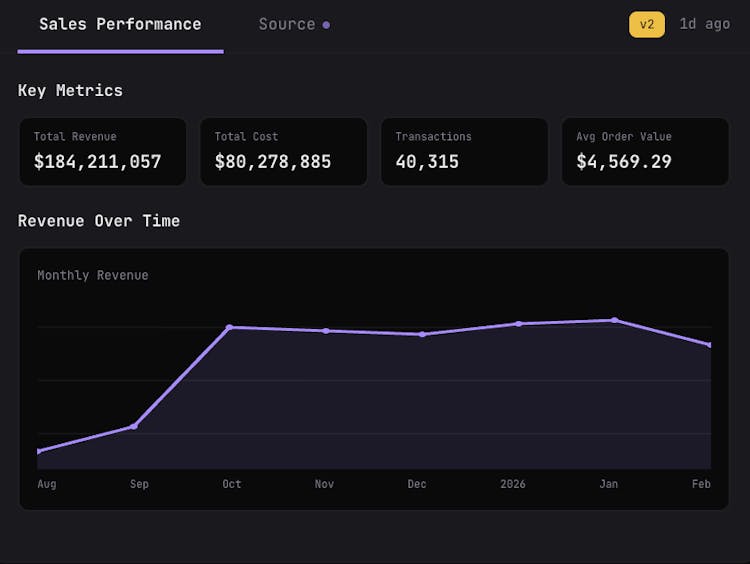
Task: Click the Revenue Over Time heading
Action: 99,220
